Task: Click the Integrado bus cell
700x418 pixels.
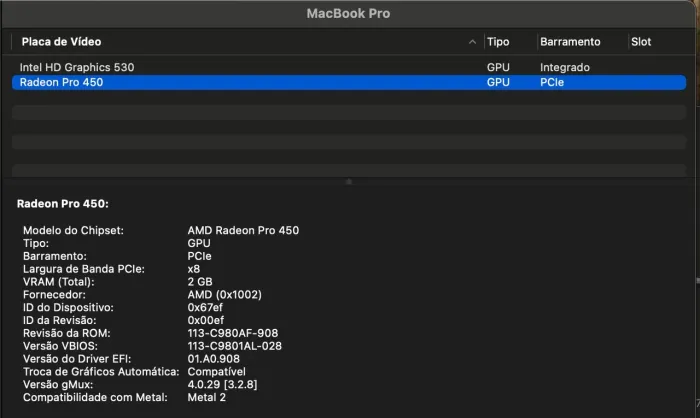Action: (565, 67)
